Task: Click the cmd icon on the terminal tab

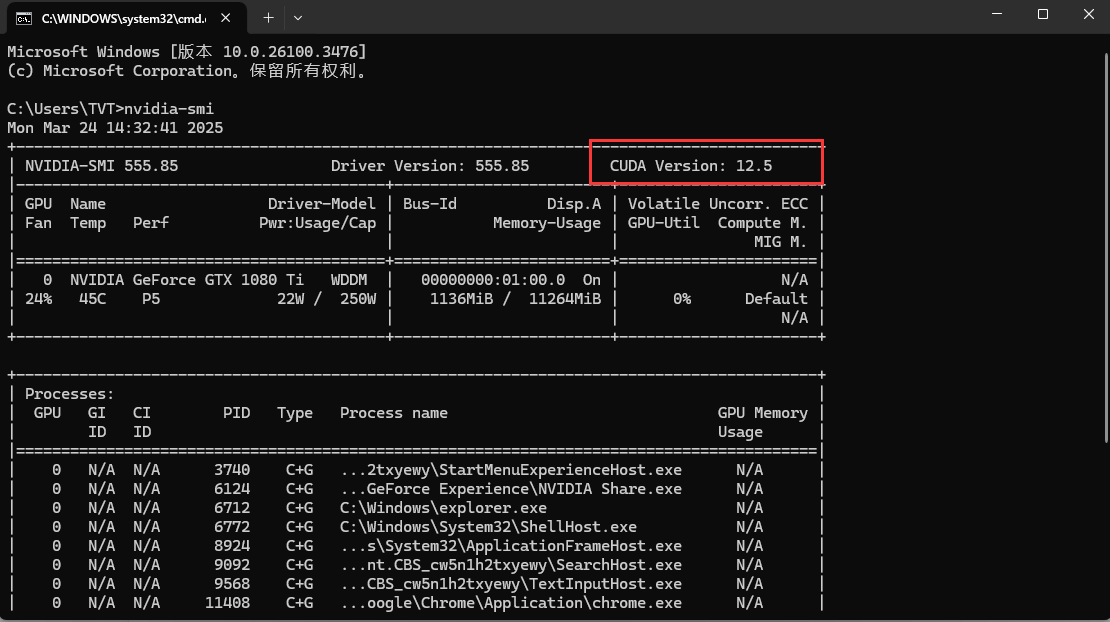Action: [x=22, y=18]
